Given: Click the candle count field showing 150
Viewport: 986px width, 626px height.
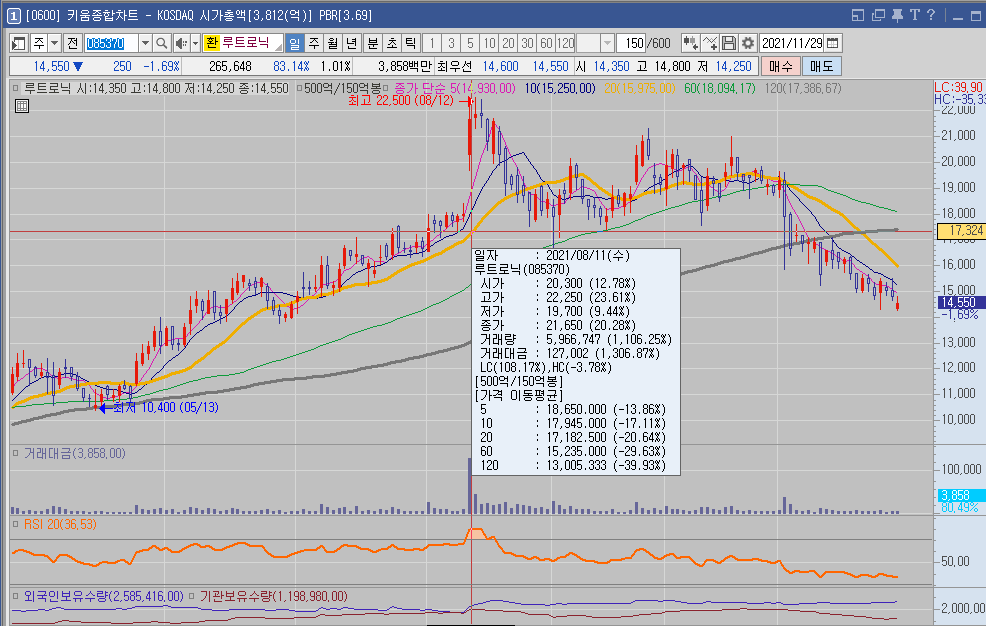Looking at the screenshot, I should [631, 43].
